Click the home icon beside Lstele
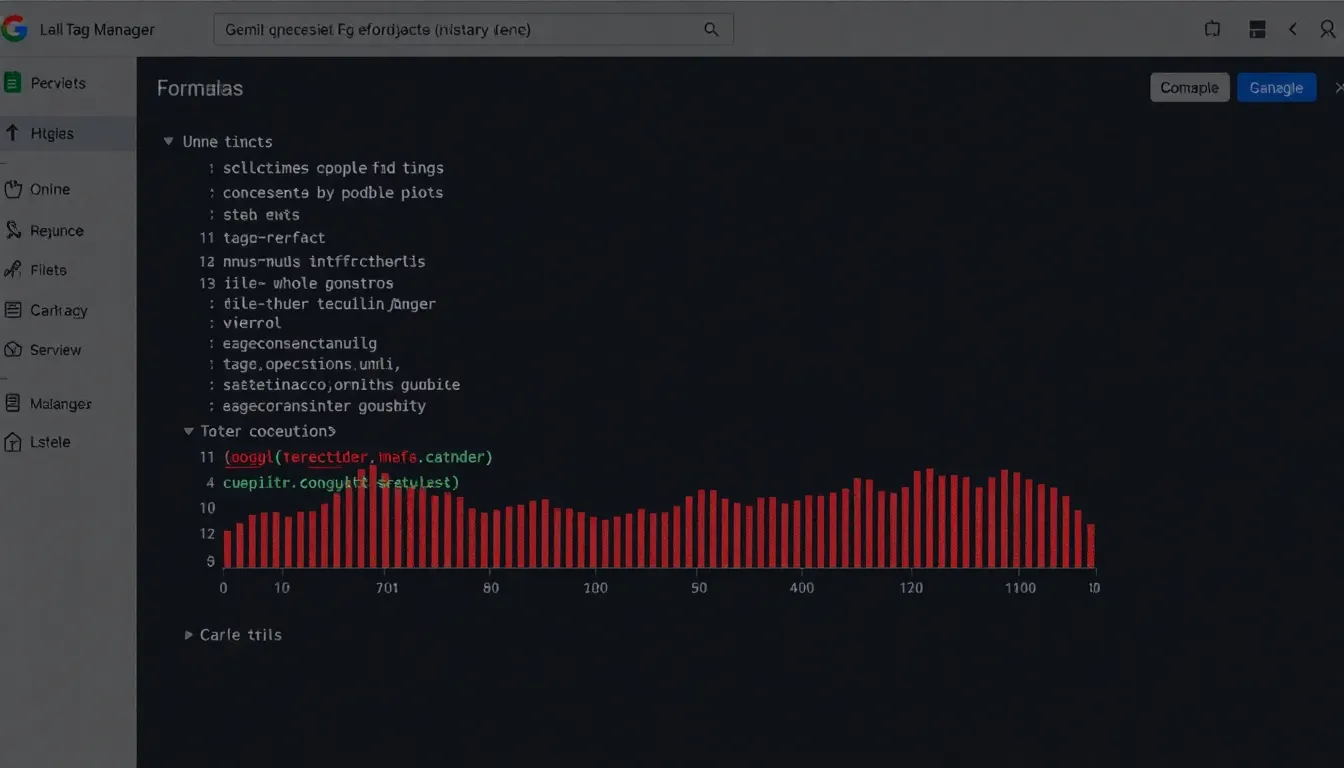This screenshot has width=1344, height=768. pyautogui.click(x=13, y=442)
